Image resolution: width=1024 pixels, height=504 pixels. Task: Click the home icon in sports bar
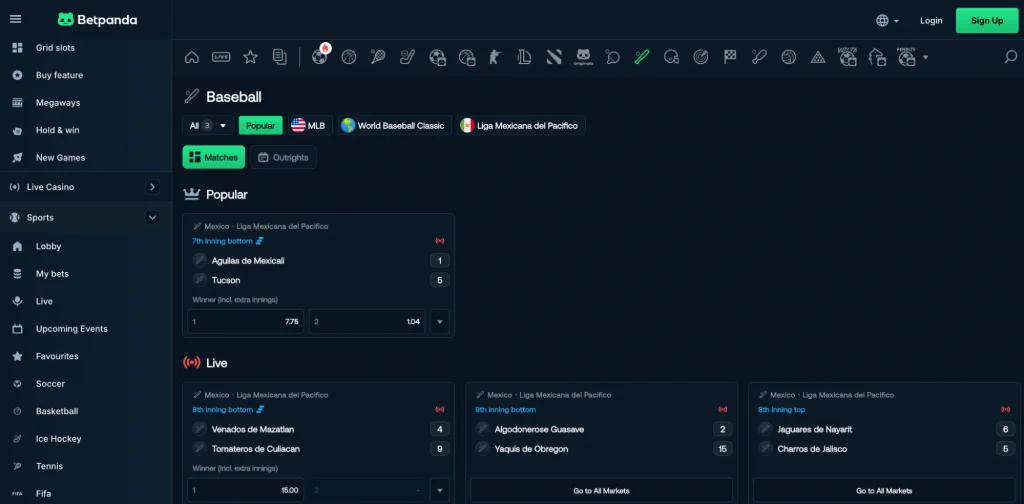tap(192, 57)
